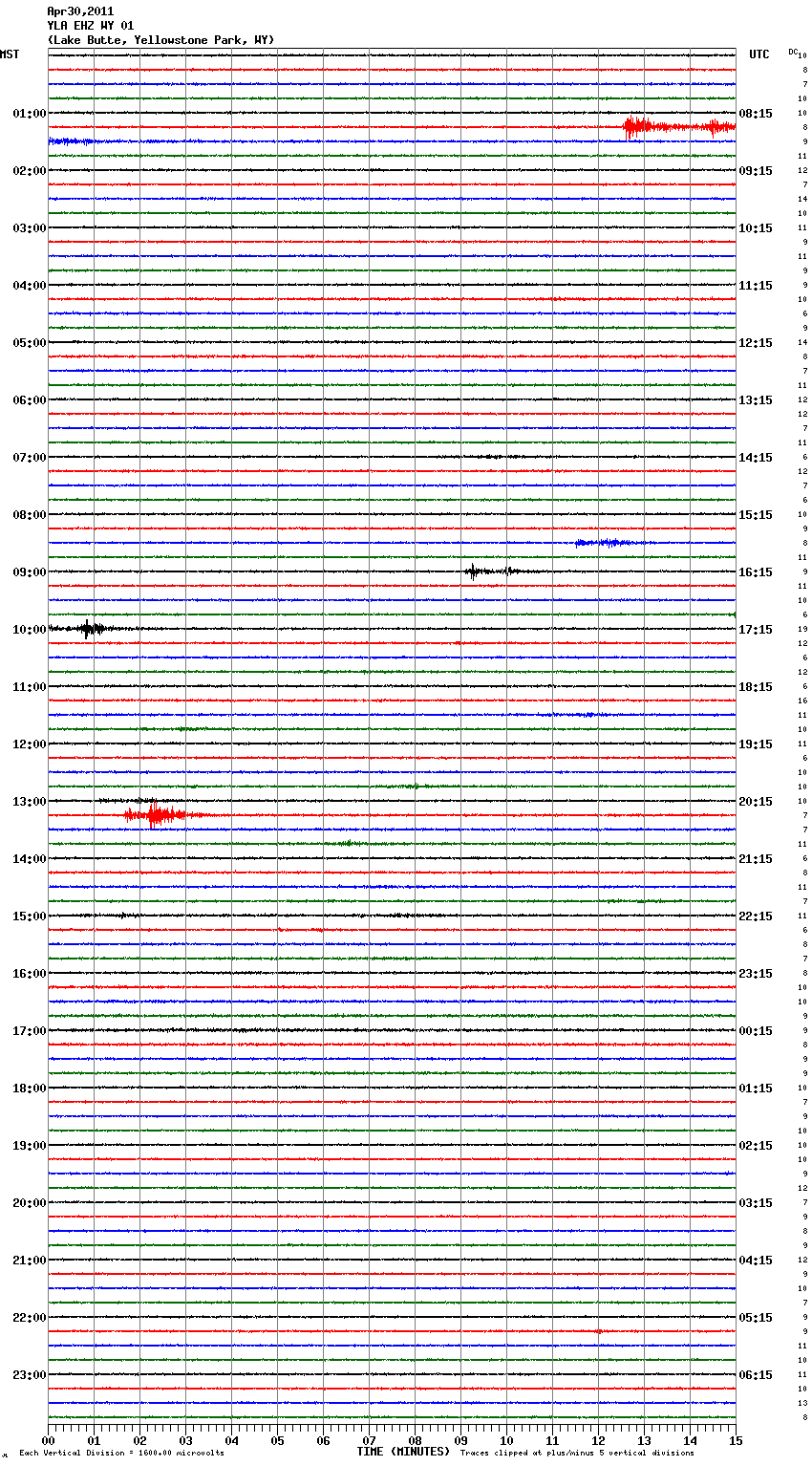The height and width of the screenshot is (1466, 812).
Task: Select the 14:00 MST time label
Action: point(30,859)
